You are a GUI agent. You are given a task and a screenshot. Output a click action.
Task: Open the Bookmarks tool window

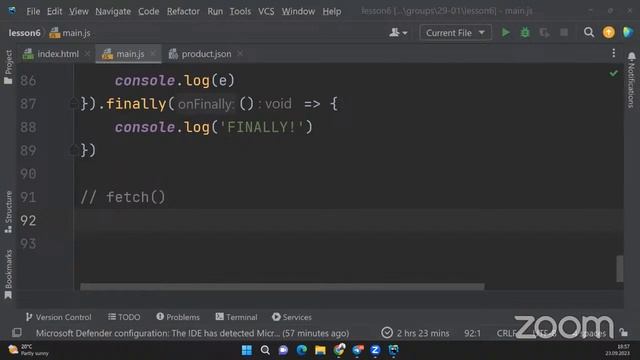click(x=8, y=274)
